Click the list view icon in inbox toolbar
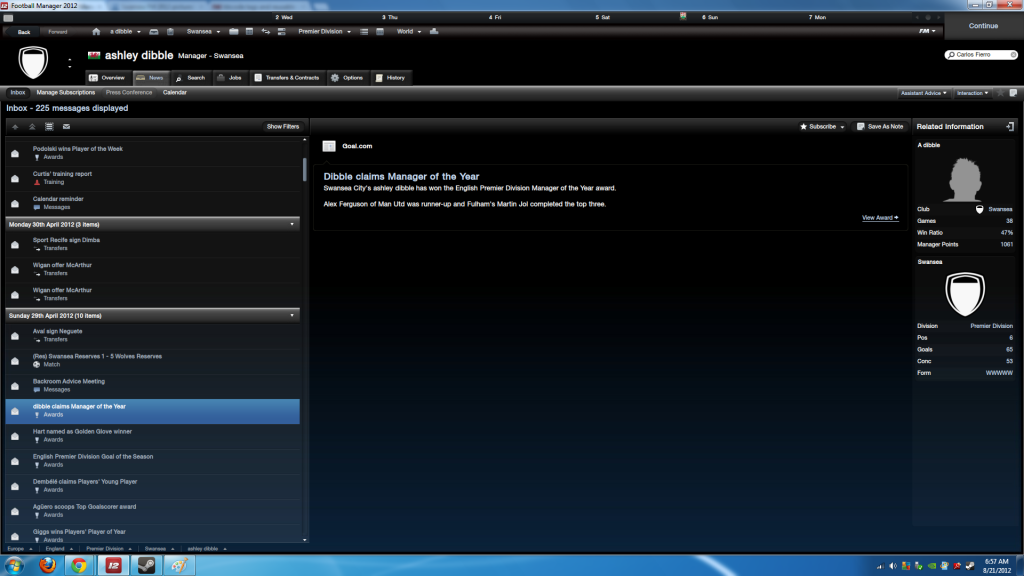This screenshot has height=576, width=1024. point(49,127)
